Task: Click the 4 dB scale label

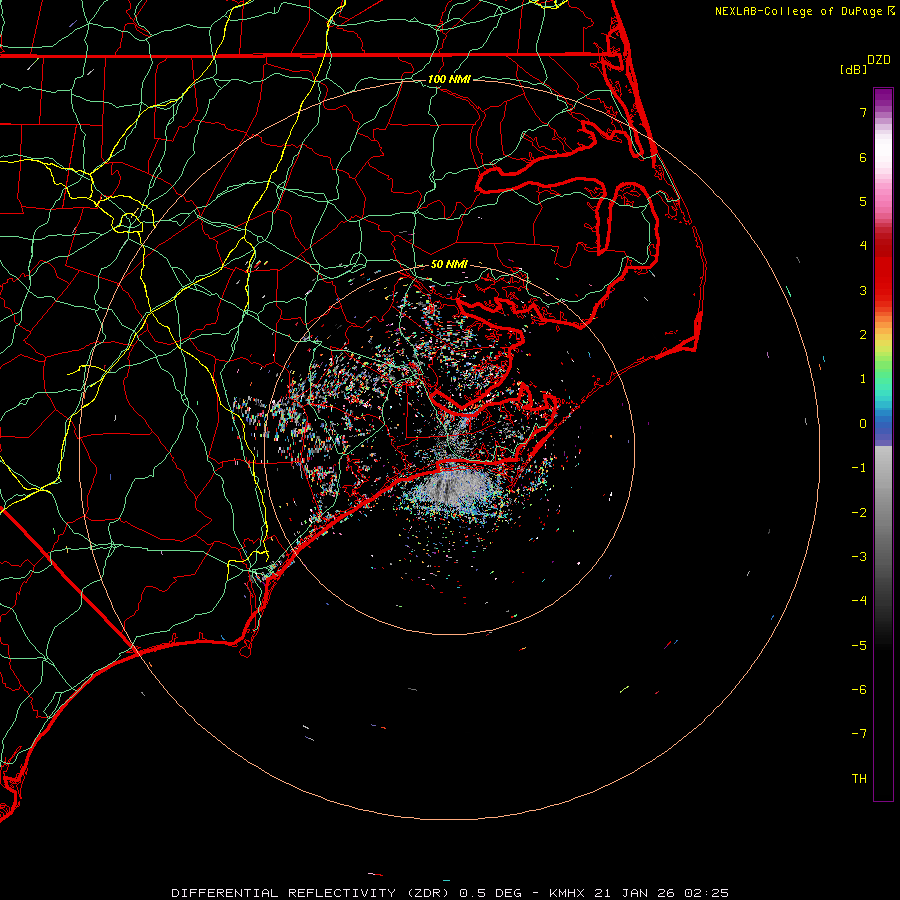Action: 863,246
